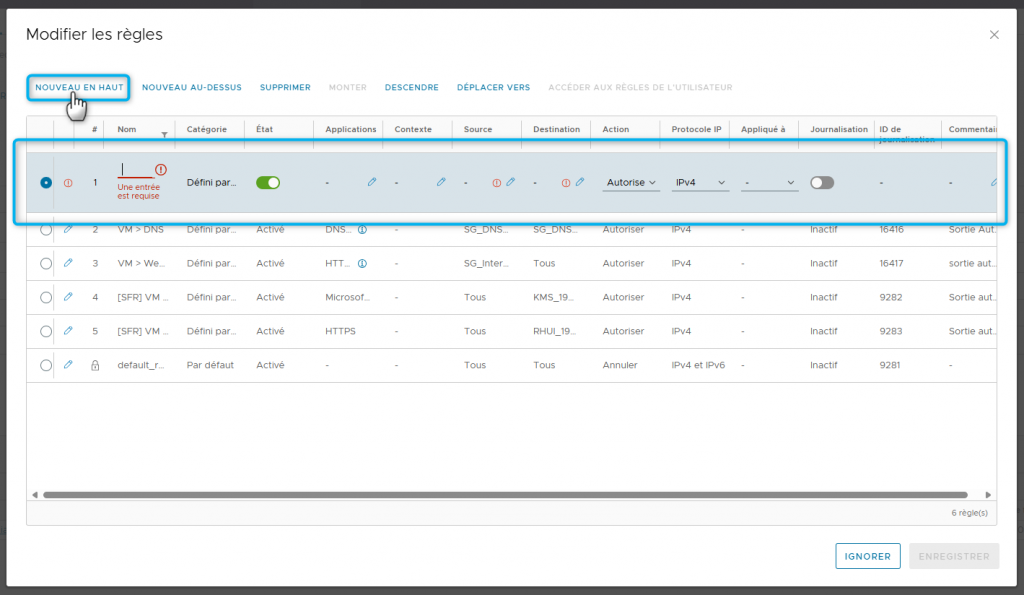Select the radio button for rule 3
Viewport: 1024px width, 595px height.
tap(46, 264)
